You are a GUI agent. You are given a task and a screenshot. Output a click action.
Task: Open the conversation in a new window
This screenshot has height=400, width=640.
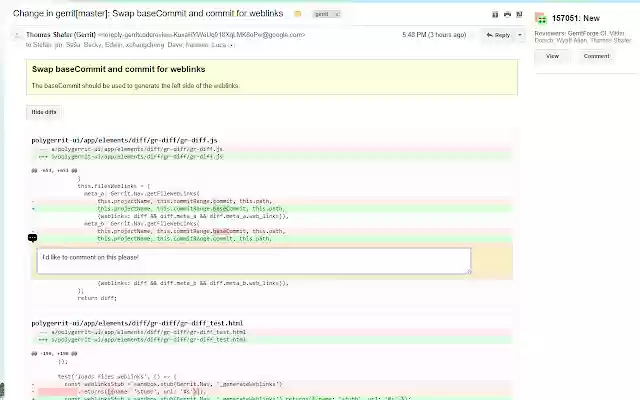pos(519,15)
